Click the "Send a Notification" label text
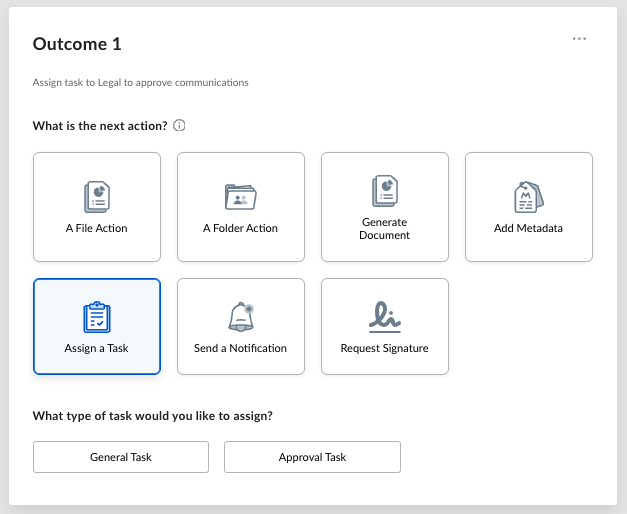 [240, 348]
